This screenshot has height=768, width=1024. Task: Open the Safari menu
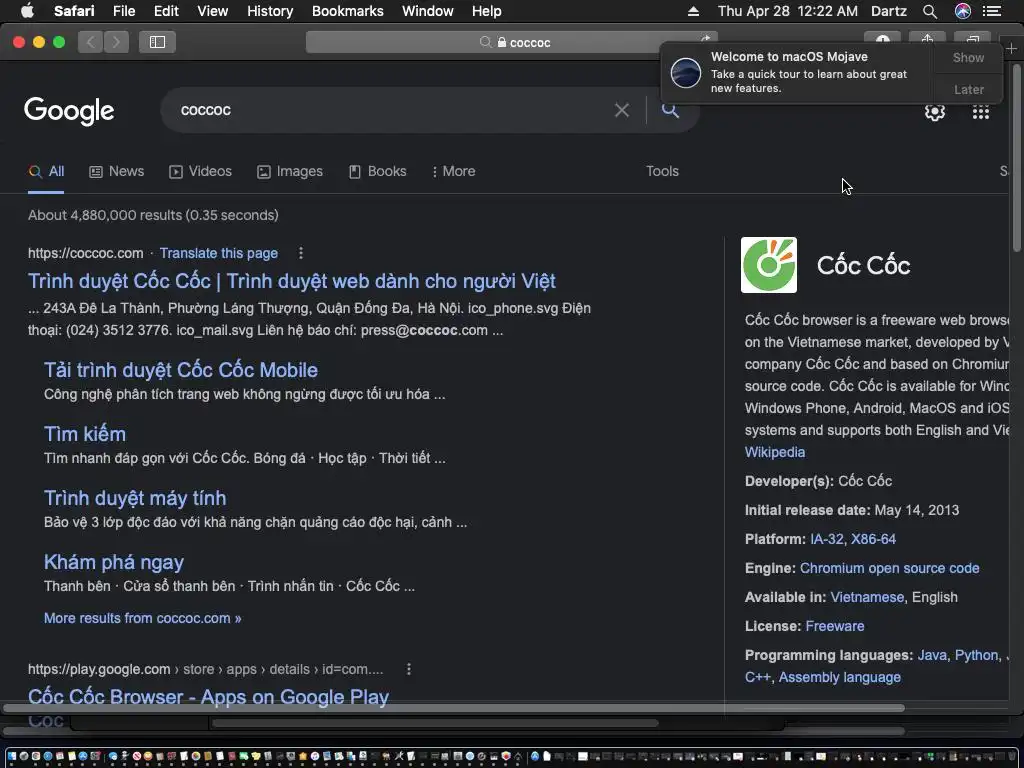click(x=74, y=11)
